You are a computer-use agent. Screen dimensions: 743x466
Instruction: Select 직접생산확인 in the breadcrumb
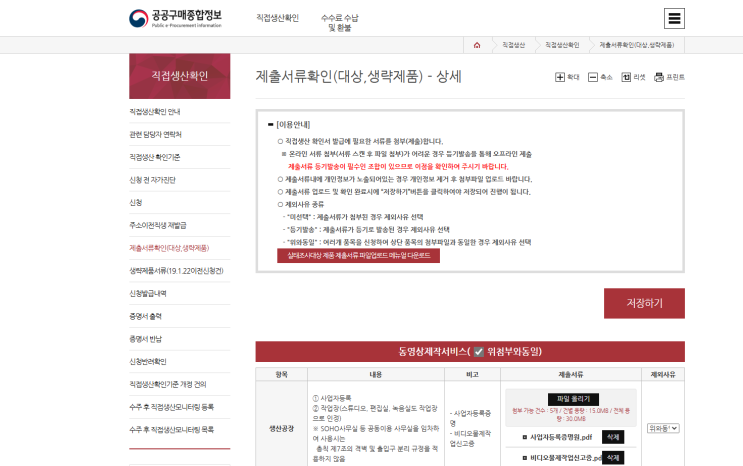tap(562, 45)
